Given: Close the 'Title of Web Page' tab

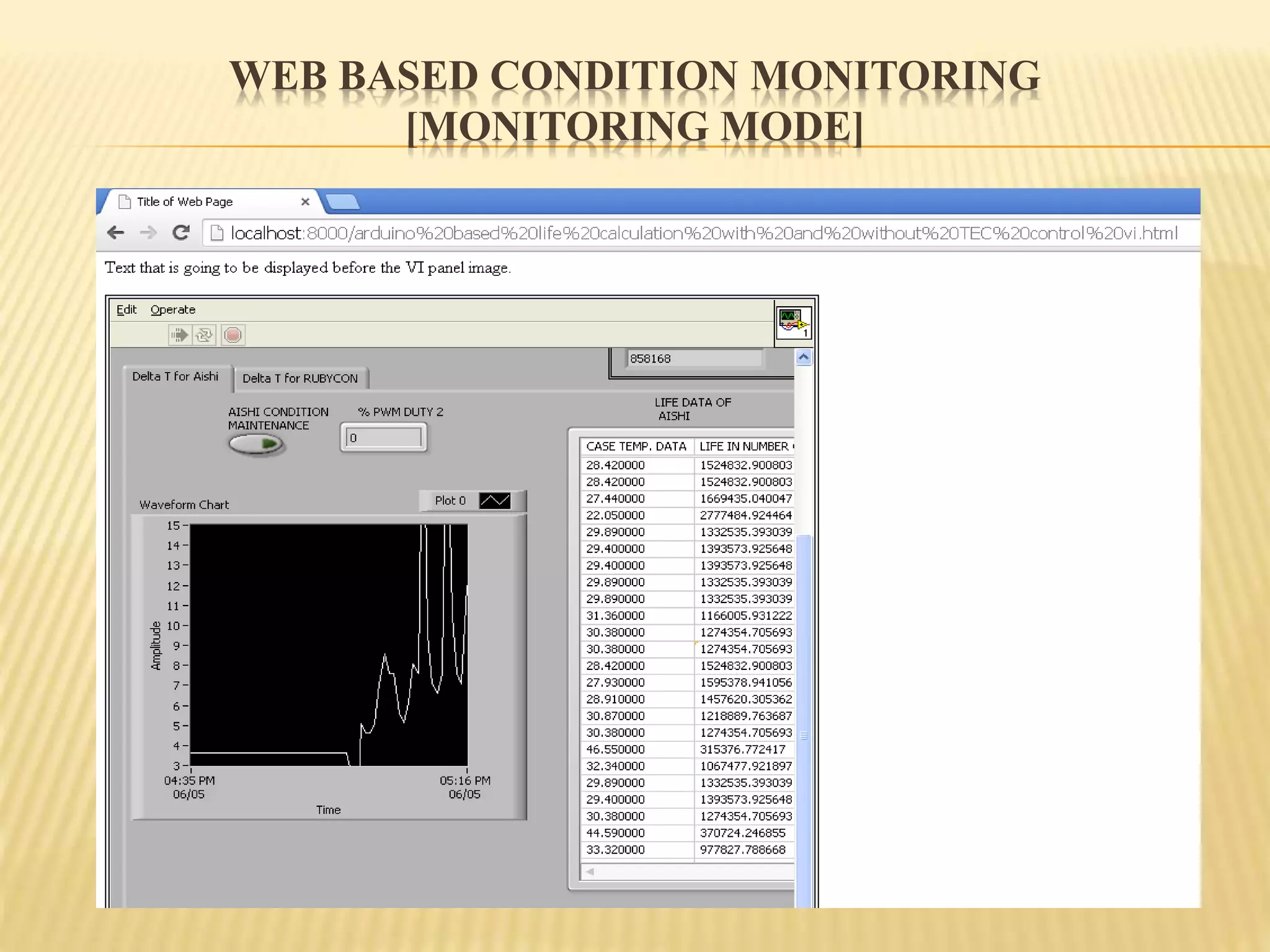Looking at the screenshot, I should (x=305, y=201).
